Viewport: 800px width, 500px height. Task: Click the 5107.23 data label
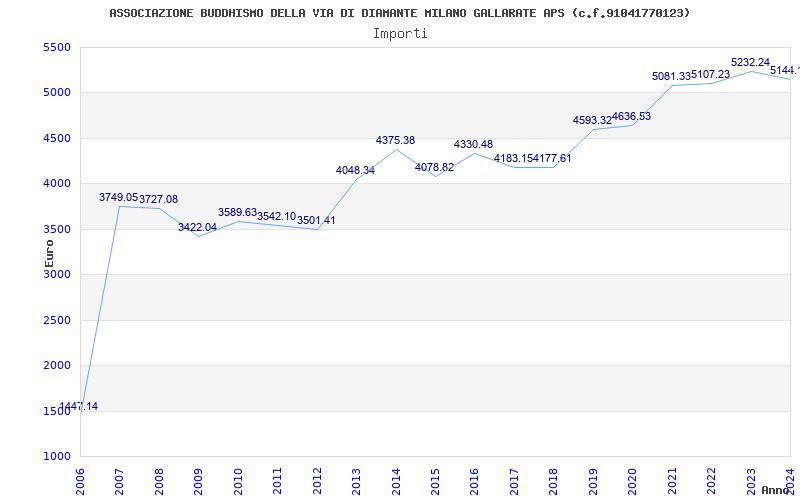(711, 74)
